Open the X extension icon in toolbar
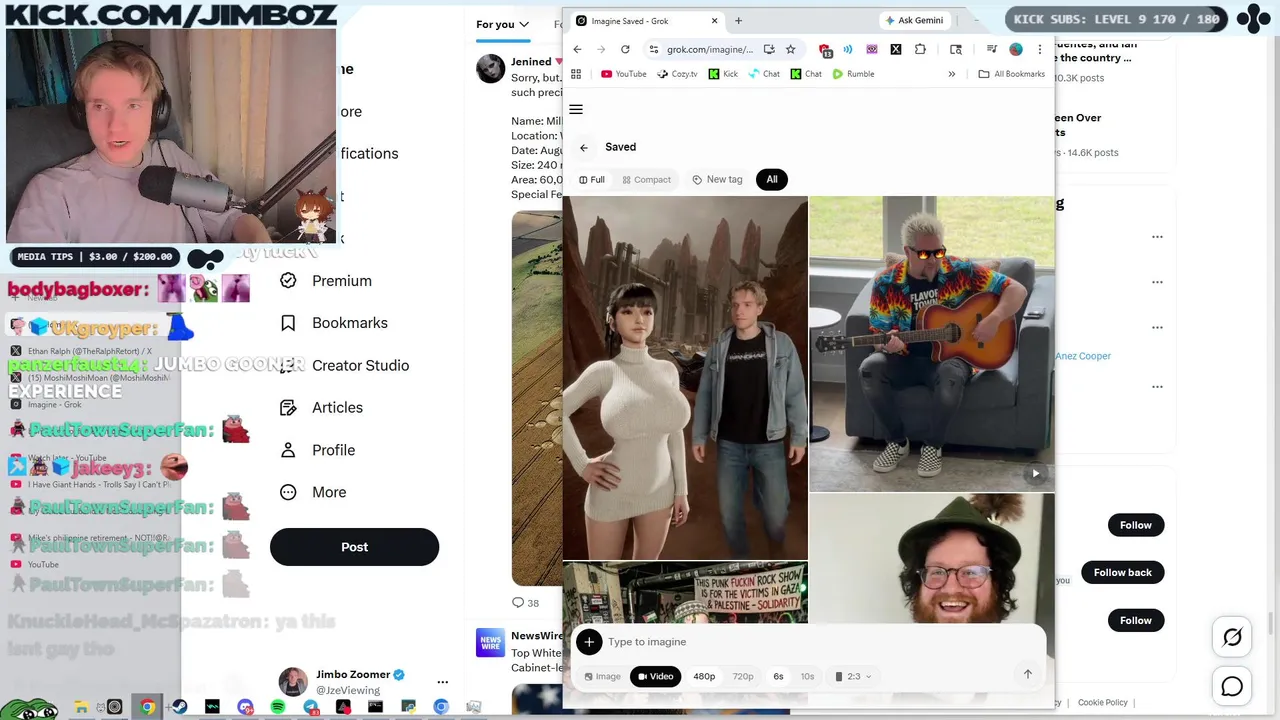Viewport: 1280px width, 720px height. 896,49
